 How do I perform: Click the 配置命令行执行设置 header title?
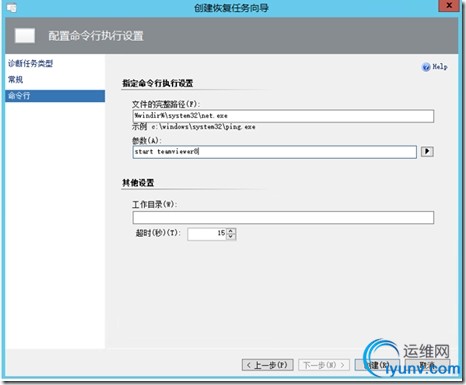(96, 36)
